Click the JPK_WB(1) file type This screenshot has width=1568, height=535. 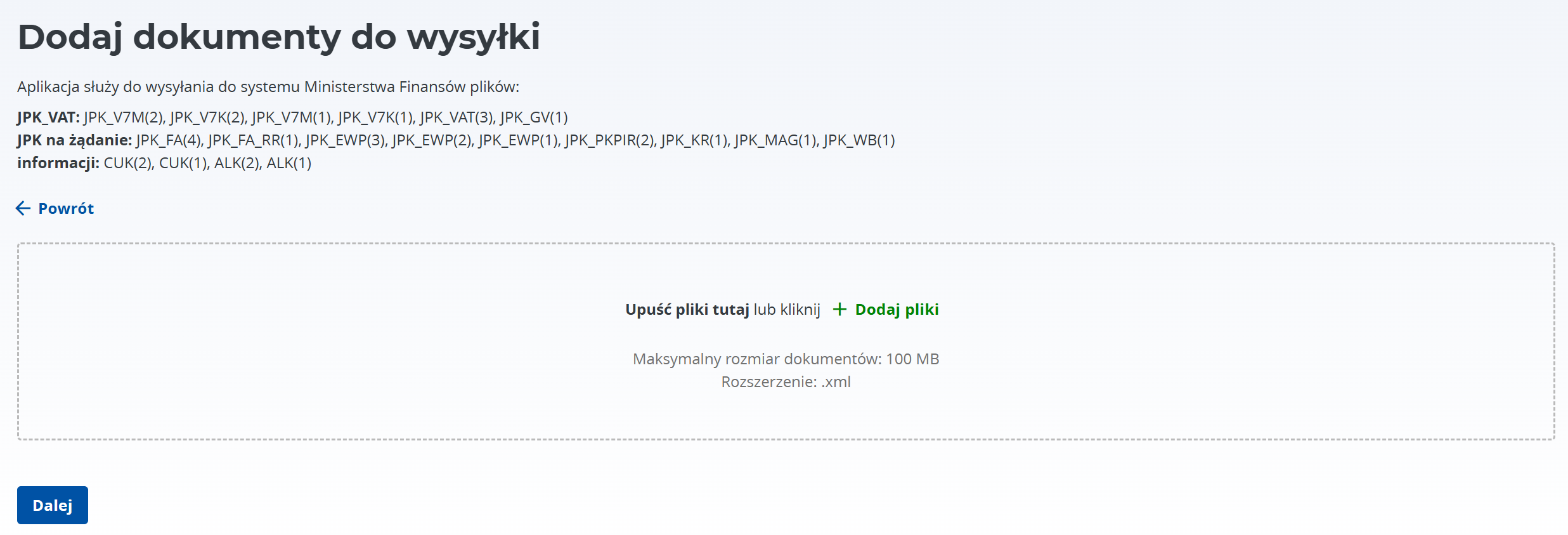click(x=859, y=140)
